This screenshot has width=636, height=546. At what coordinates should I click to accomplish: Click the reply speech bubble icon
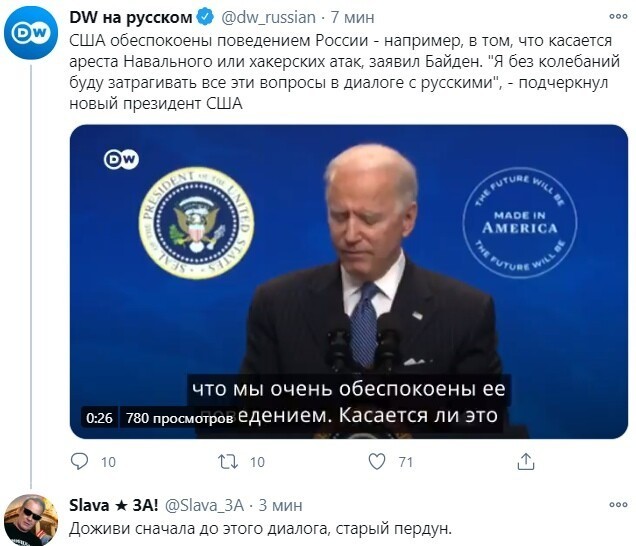click(79, 461)
